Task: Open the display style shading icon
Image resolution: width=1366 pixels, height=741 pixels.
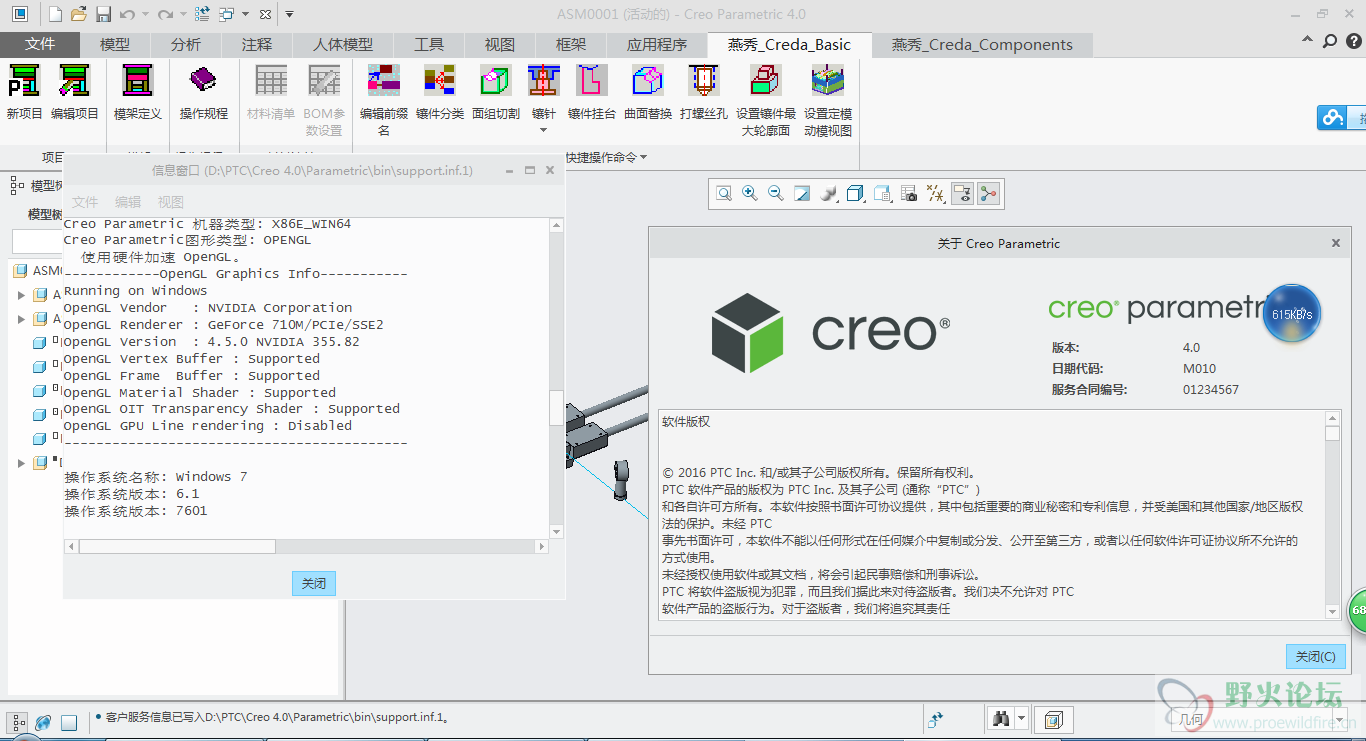Action: [828, 194]
